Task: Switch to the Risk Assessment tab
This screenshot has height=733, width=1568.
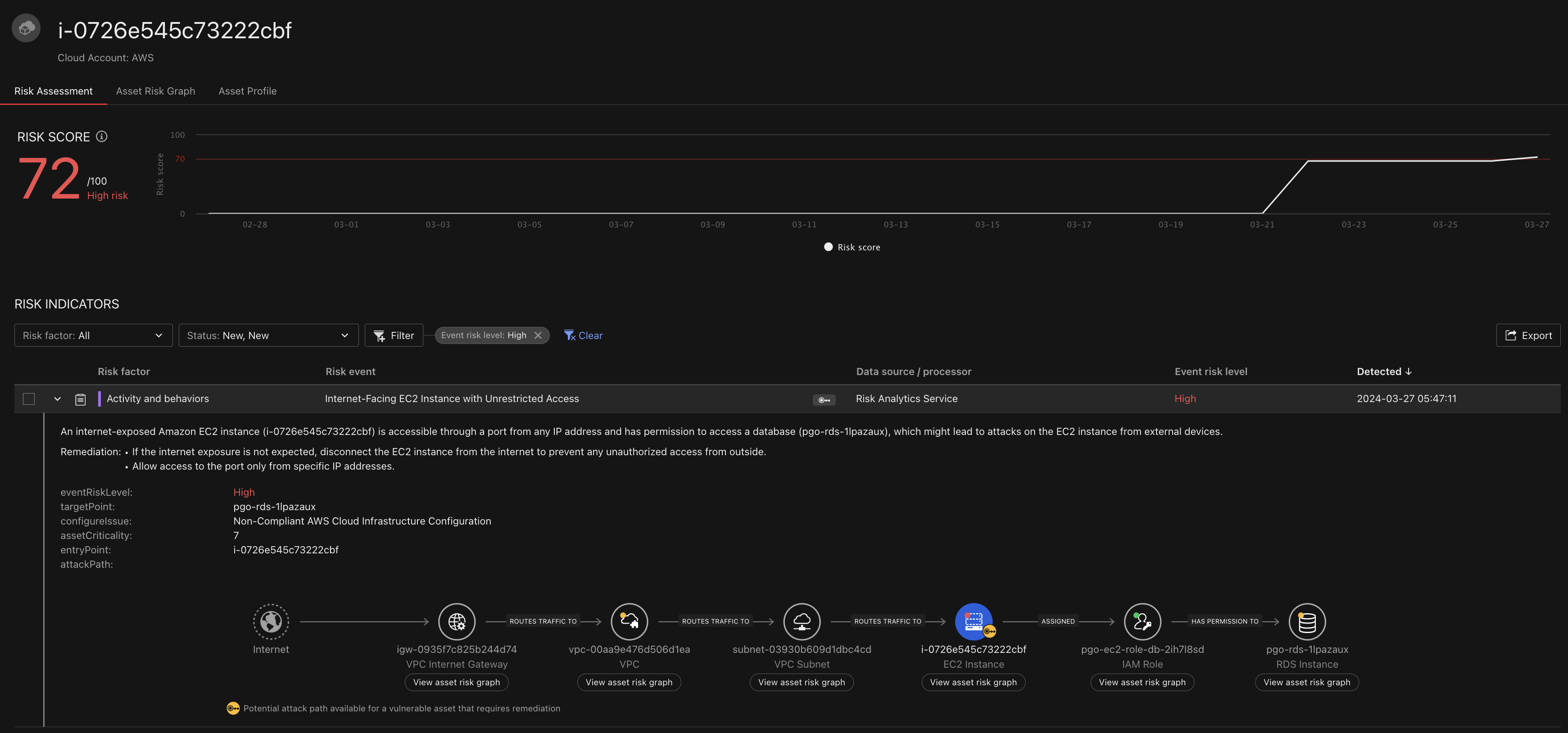Action: (x=54, y=90)
